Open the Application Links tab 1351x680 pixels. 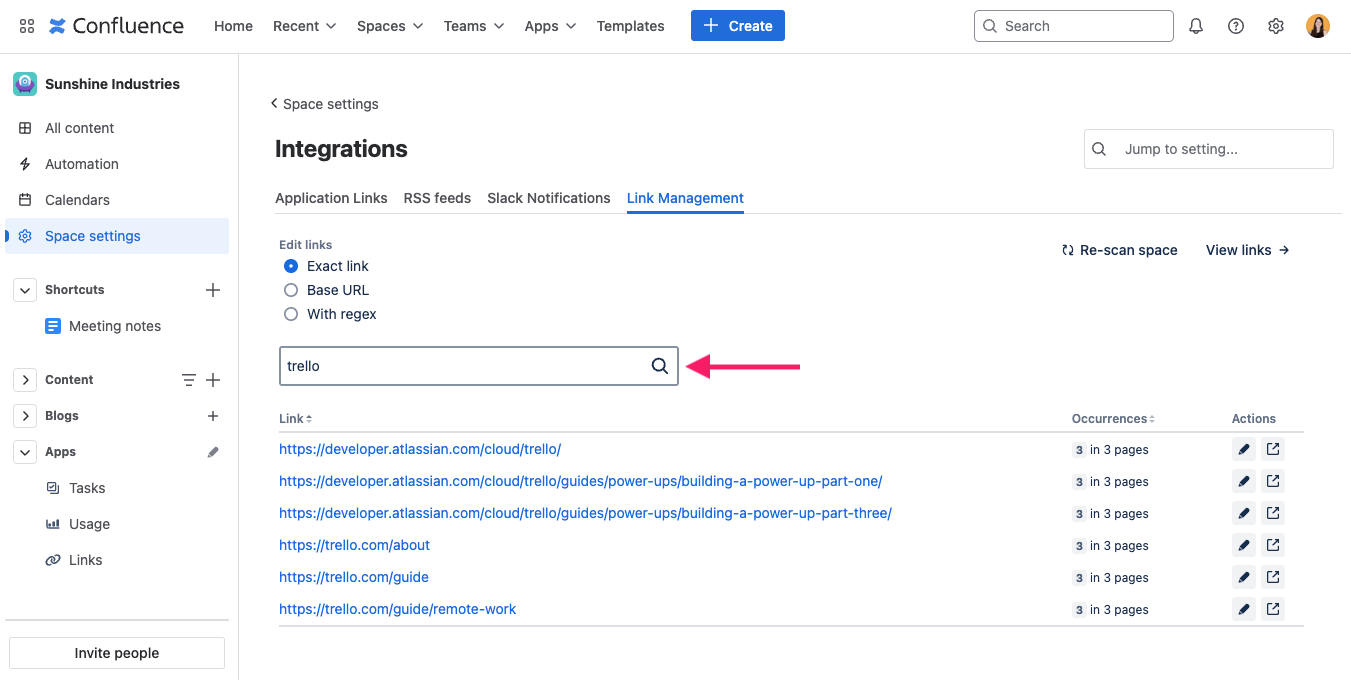click(331, 198)
